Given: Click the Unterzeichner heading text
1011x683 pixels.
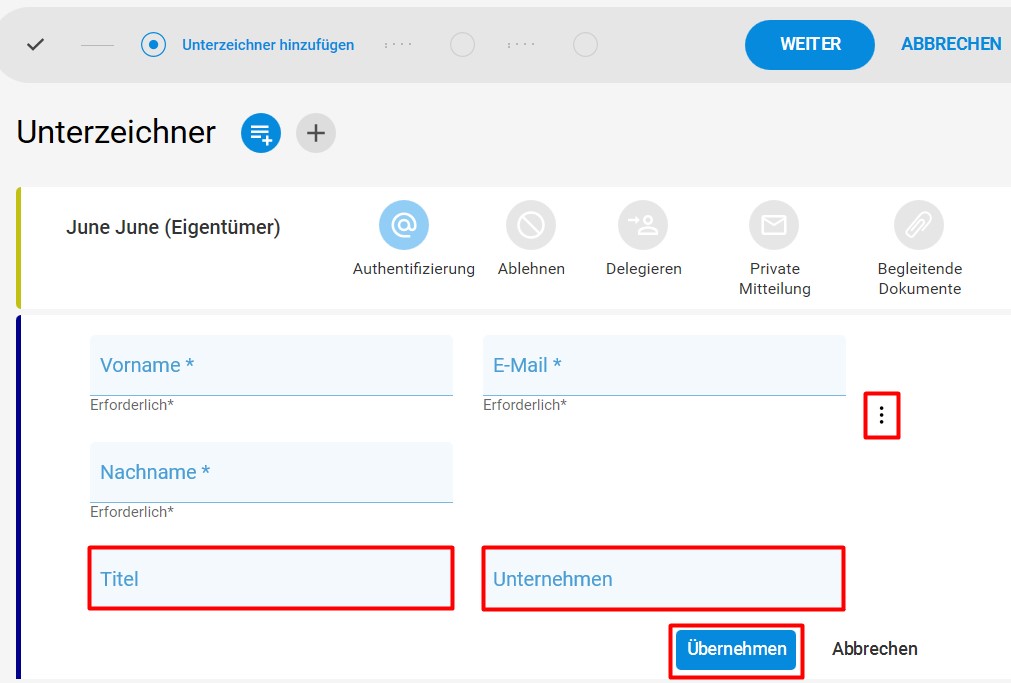Looking at the screenshot, I should tap(116, 132).
